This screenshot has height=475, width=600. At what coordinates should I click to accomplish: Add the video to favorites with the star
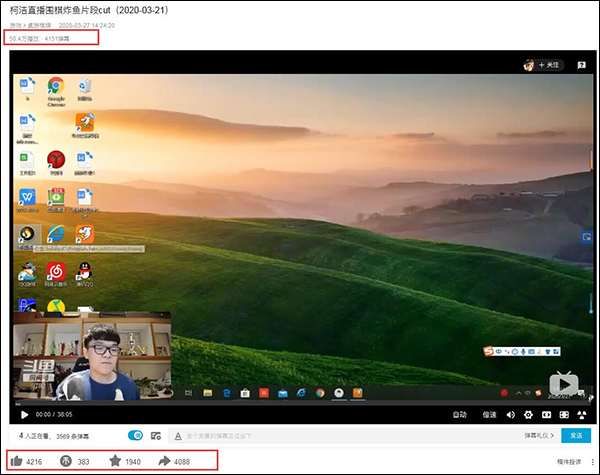point(115,461)
